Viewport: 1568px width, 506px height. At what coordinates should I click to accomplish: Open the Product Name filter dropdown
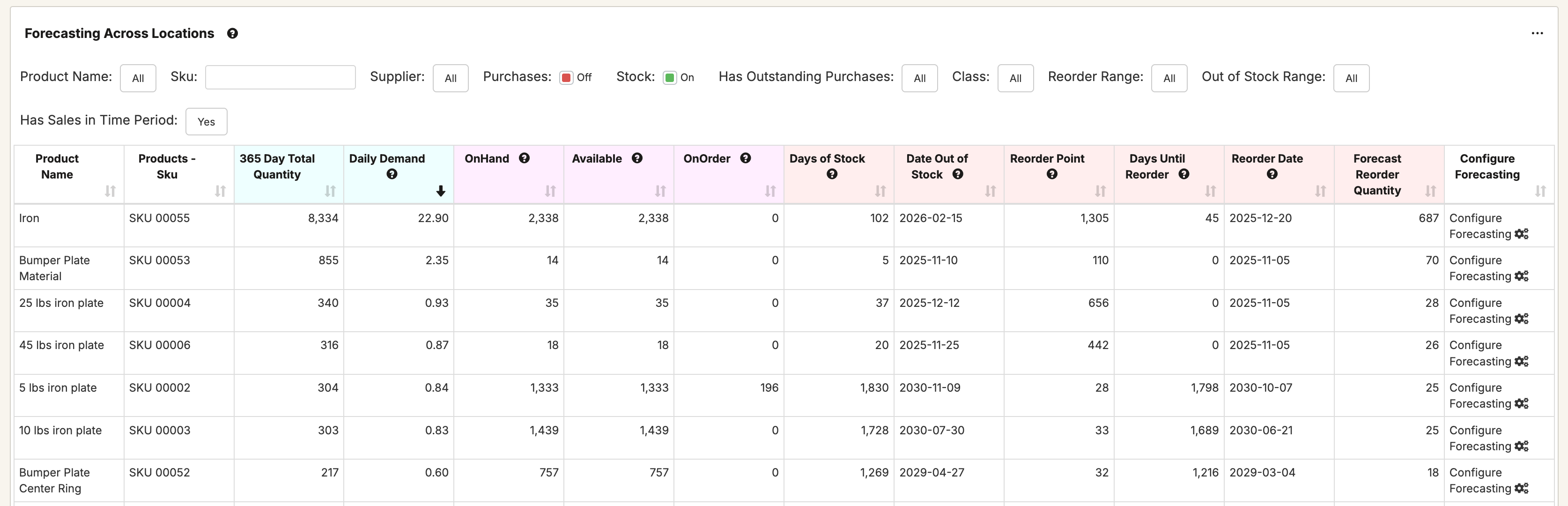tap(138, 78)
